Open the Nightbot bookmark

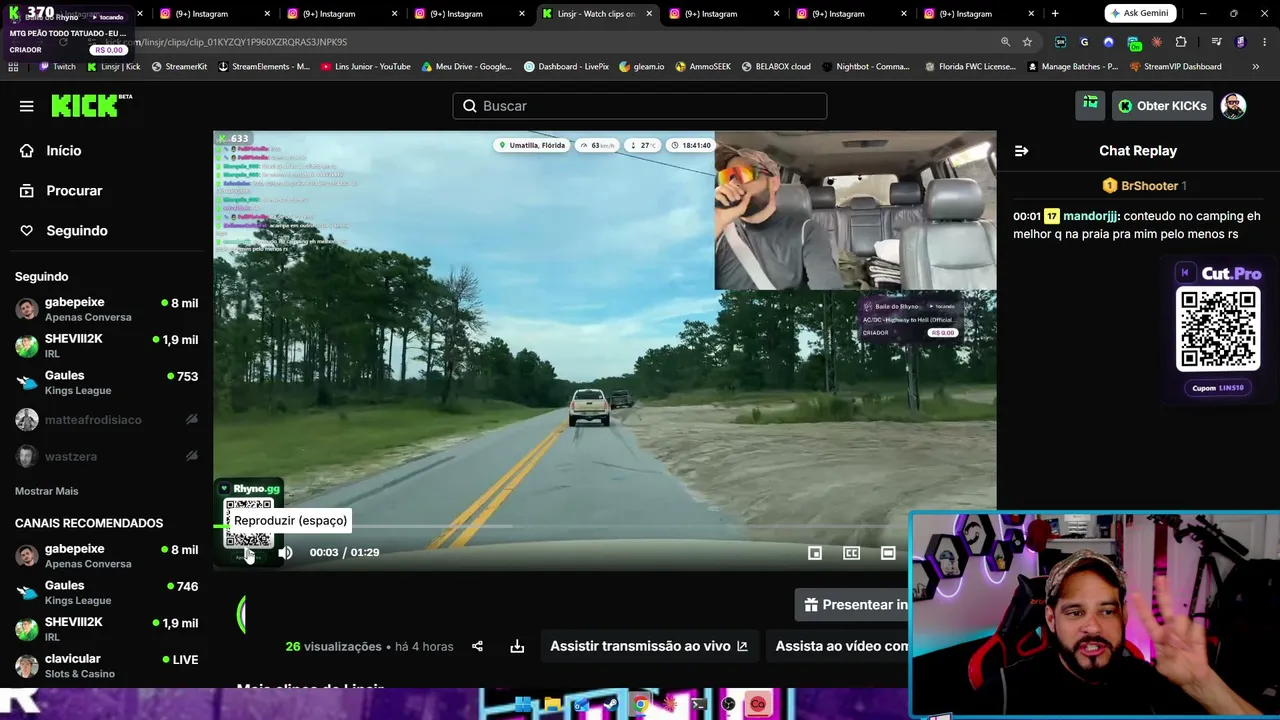pyautogui.click(x=866, y=67)
